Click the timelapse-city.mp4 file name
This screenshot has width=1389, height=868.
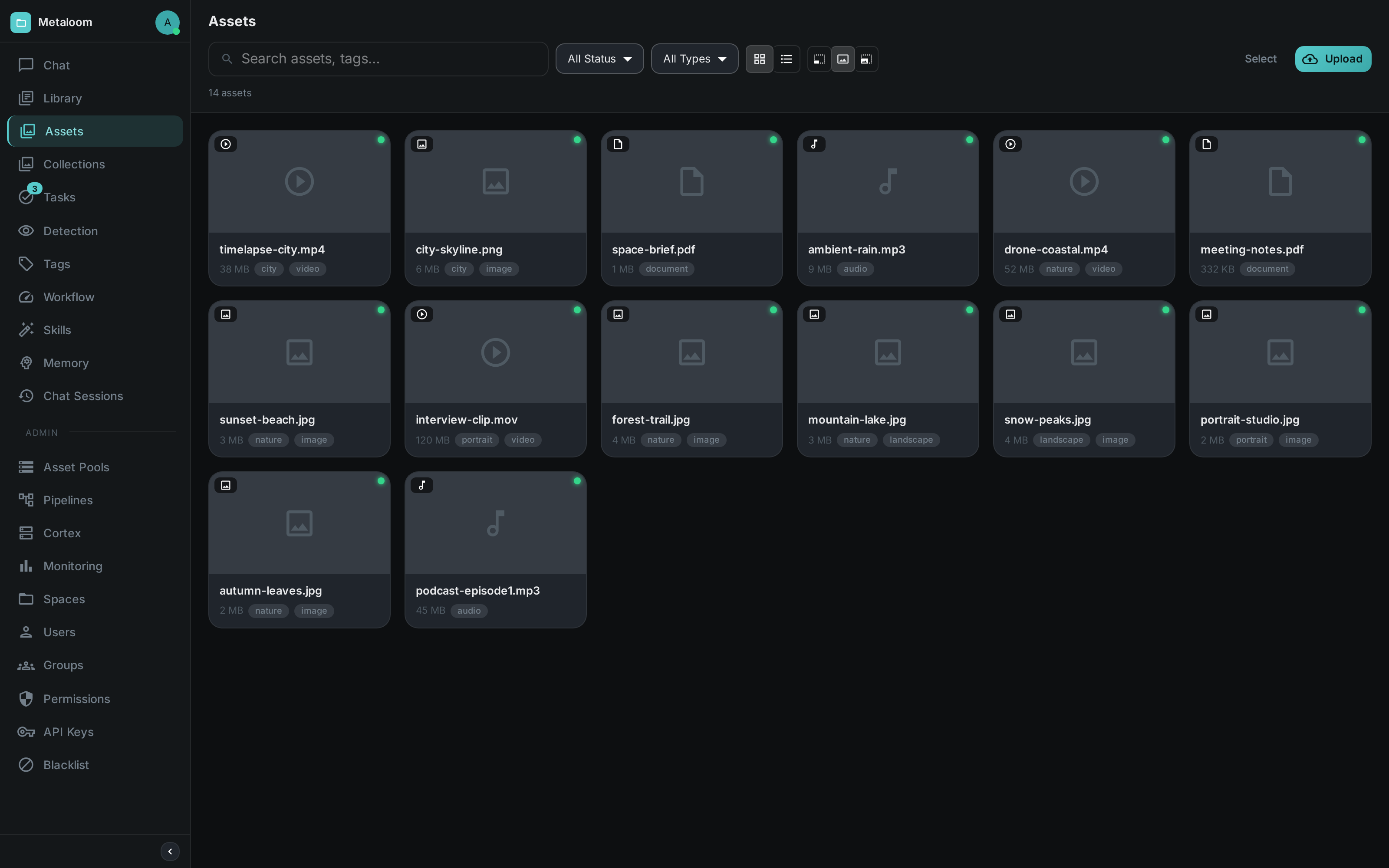272,249
